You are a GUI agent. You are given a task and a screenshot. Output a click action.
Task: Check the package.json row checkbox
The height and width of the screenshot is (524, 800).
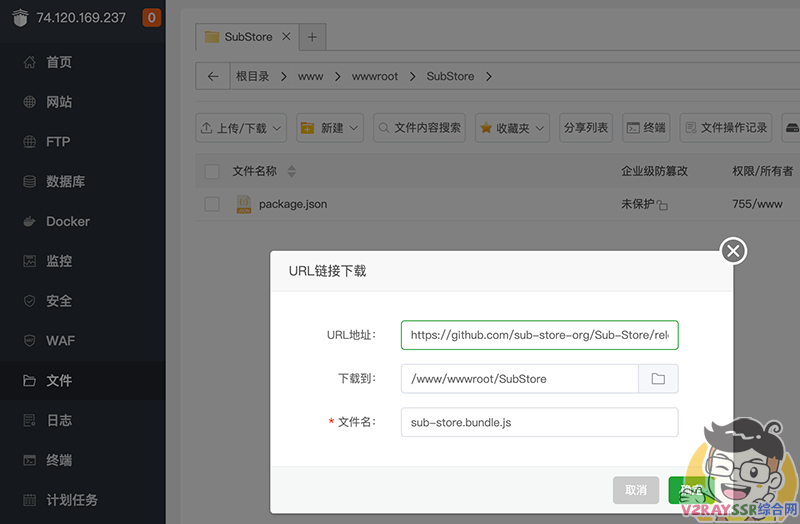[212, 204]
